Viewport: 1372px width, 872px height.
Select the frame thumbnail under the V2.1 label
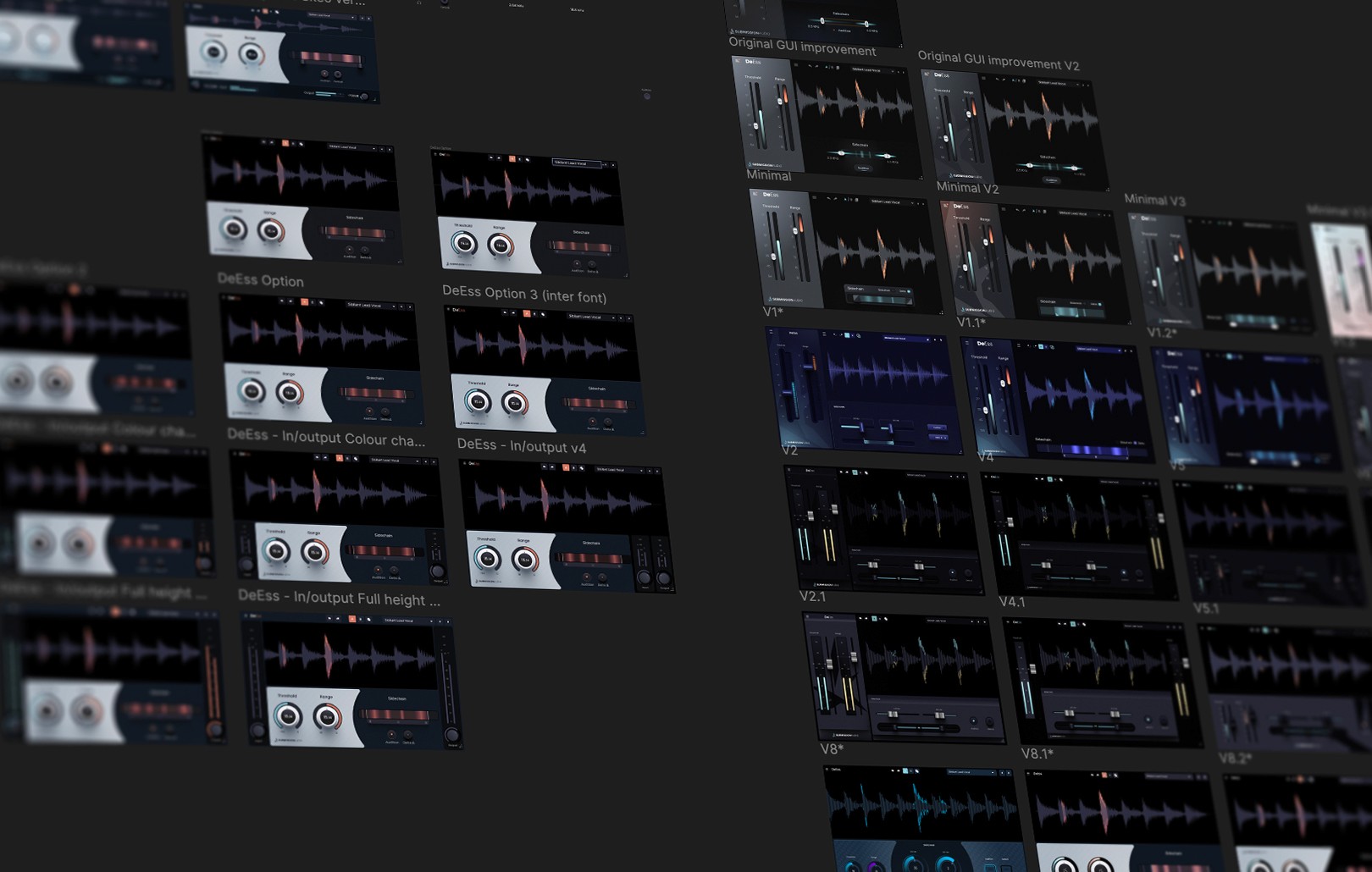pyautogui.click(x=905, y=677)
